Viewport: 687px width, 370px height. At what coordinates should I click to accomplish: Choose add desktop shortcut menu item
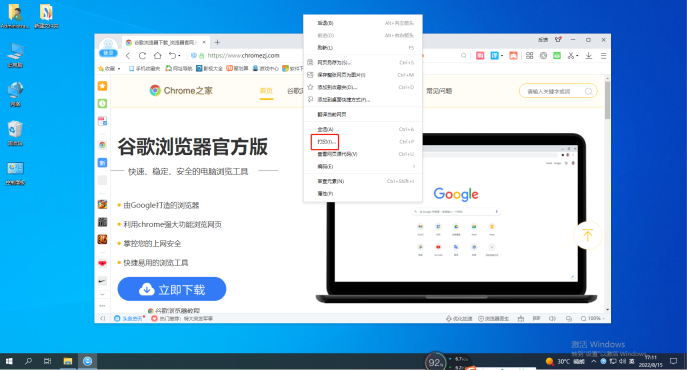(x=363, y=100)
